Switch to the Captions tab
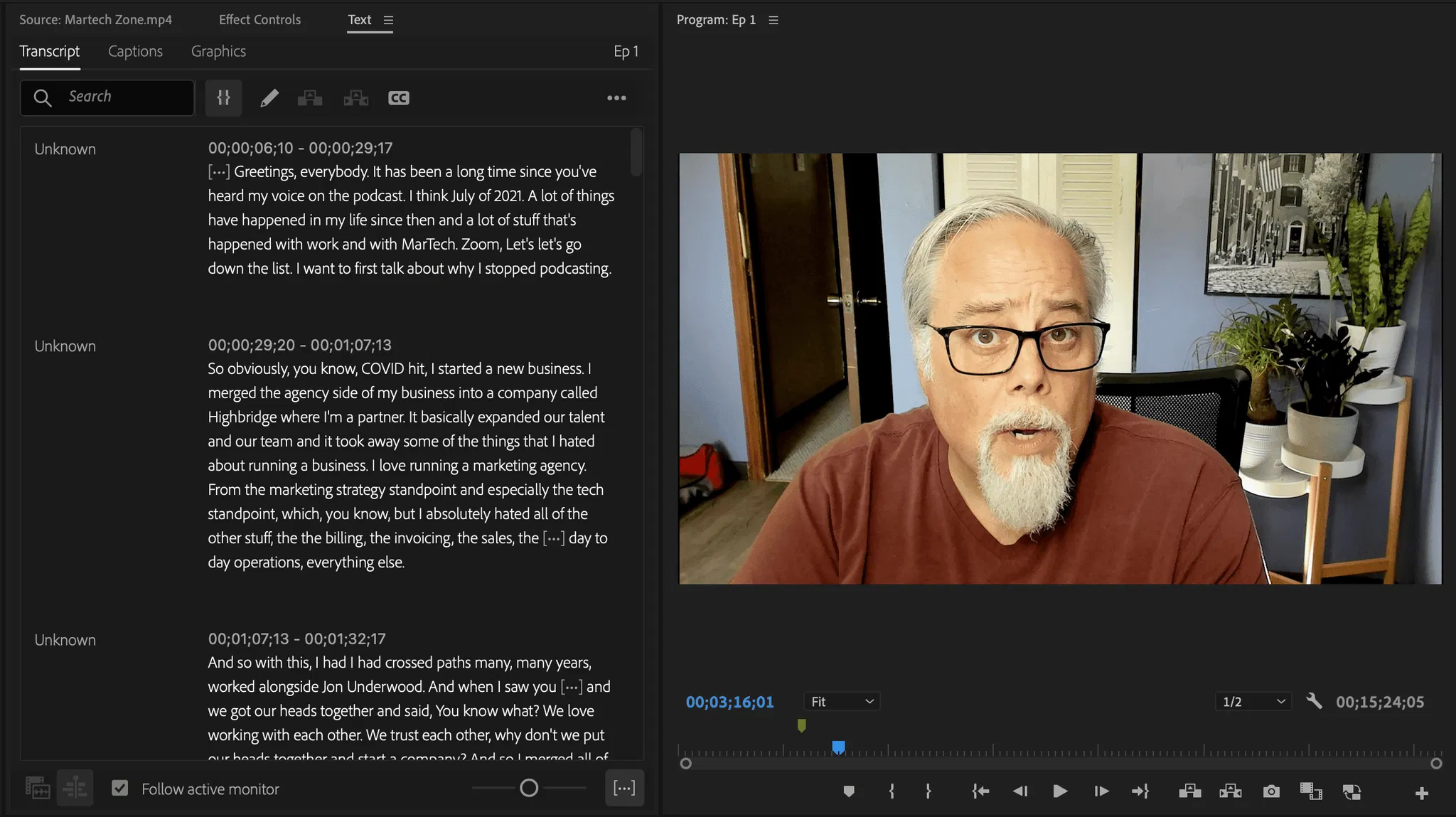 click(135, 51)
